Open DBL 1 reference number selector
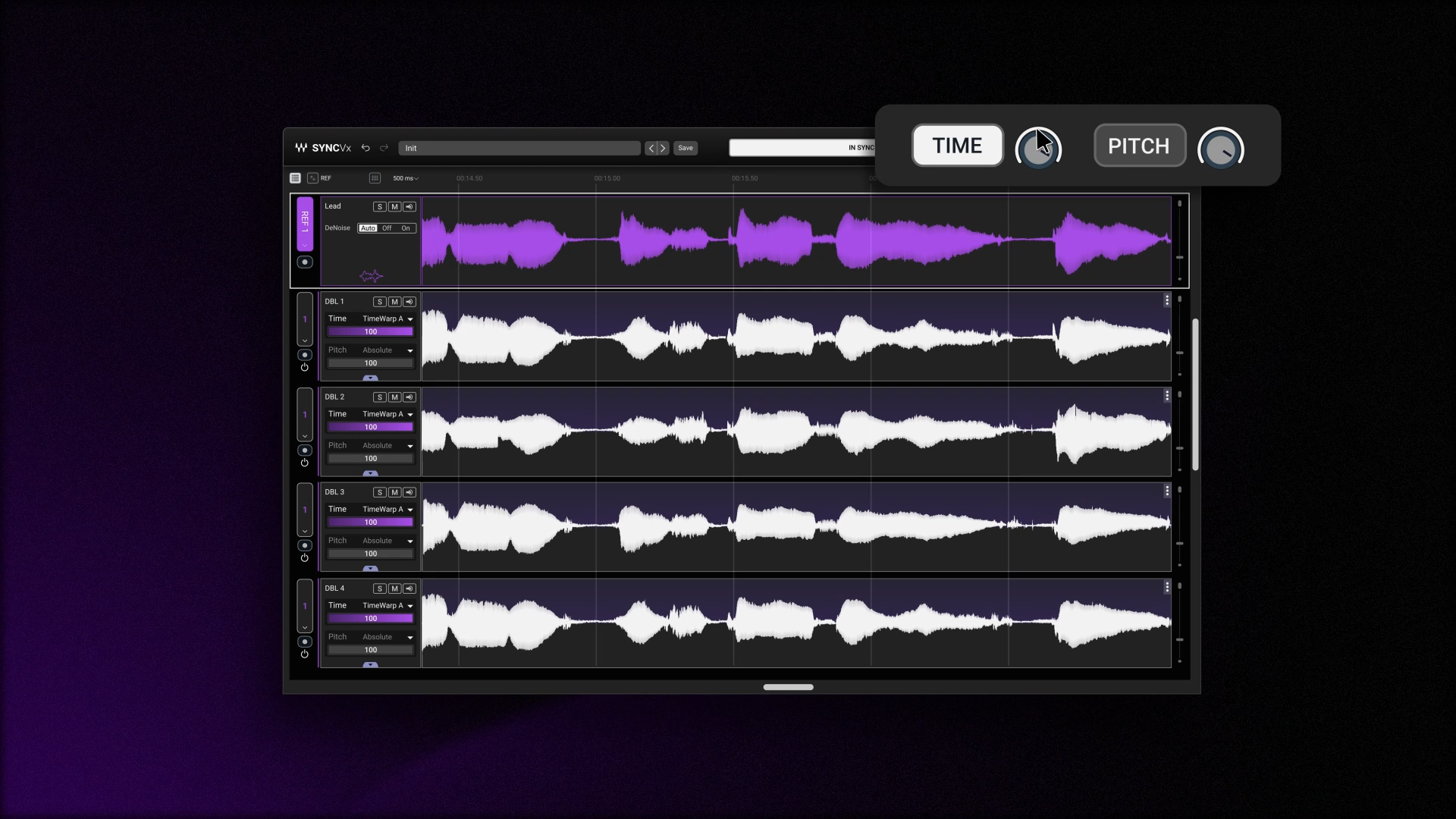 [x=305, y=319]
